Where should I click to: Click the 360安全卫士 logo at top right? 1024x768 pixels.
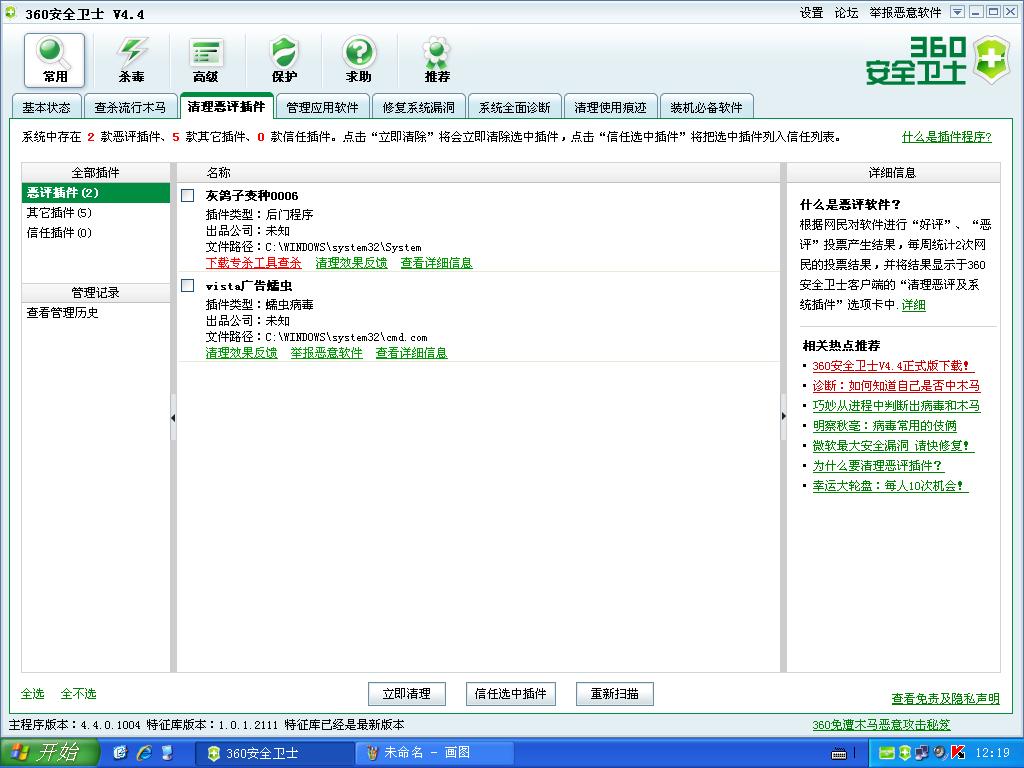938,60
